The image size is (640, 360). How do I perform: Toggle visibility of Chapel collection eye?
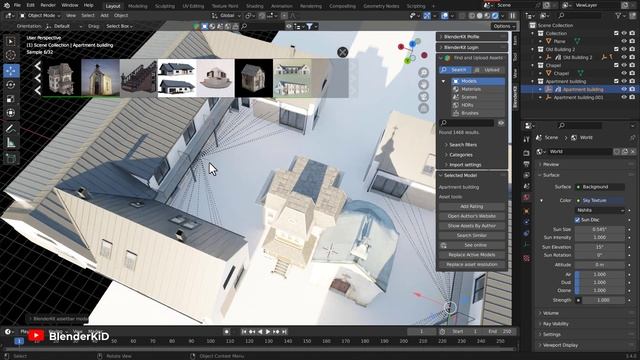[x=624, y=65]
